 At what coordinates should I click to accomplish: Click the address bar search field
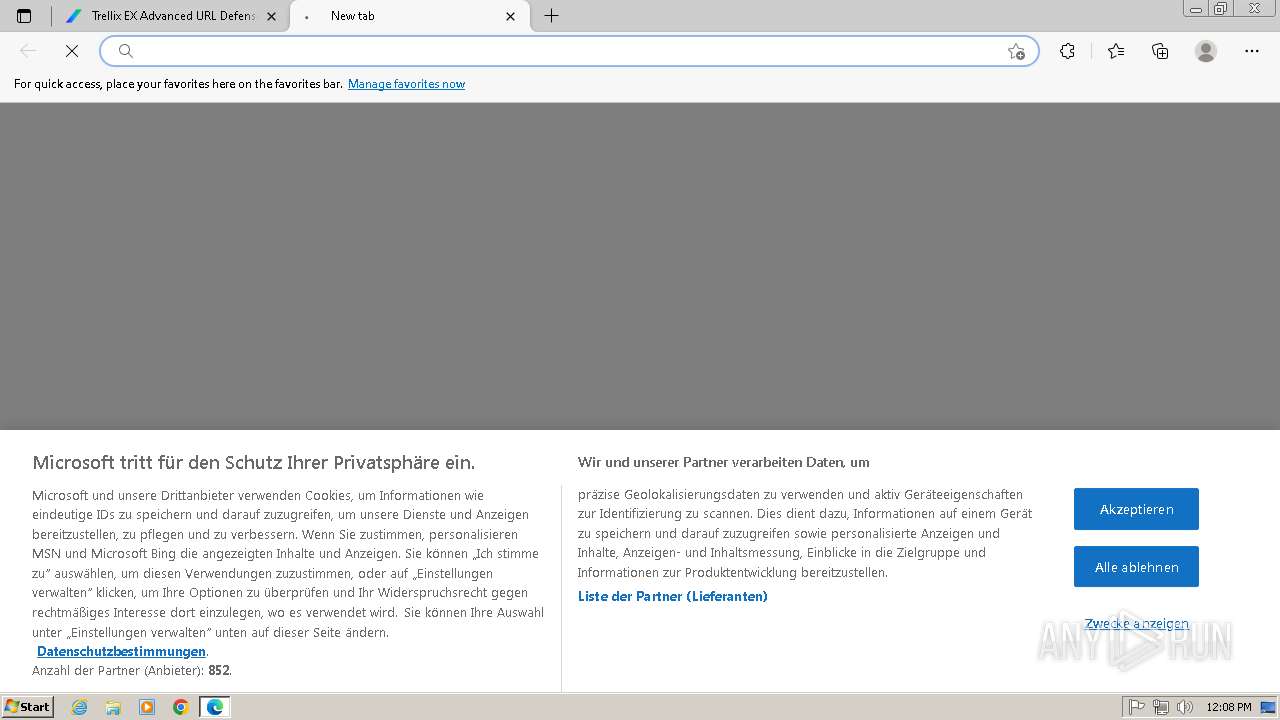point(570,51)
